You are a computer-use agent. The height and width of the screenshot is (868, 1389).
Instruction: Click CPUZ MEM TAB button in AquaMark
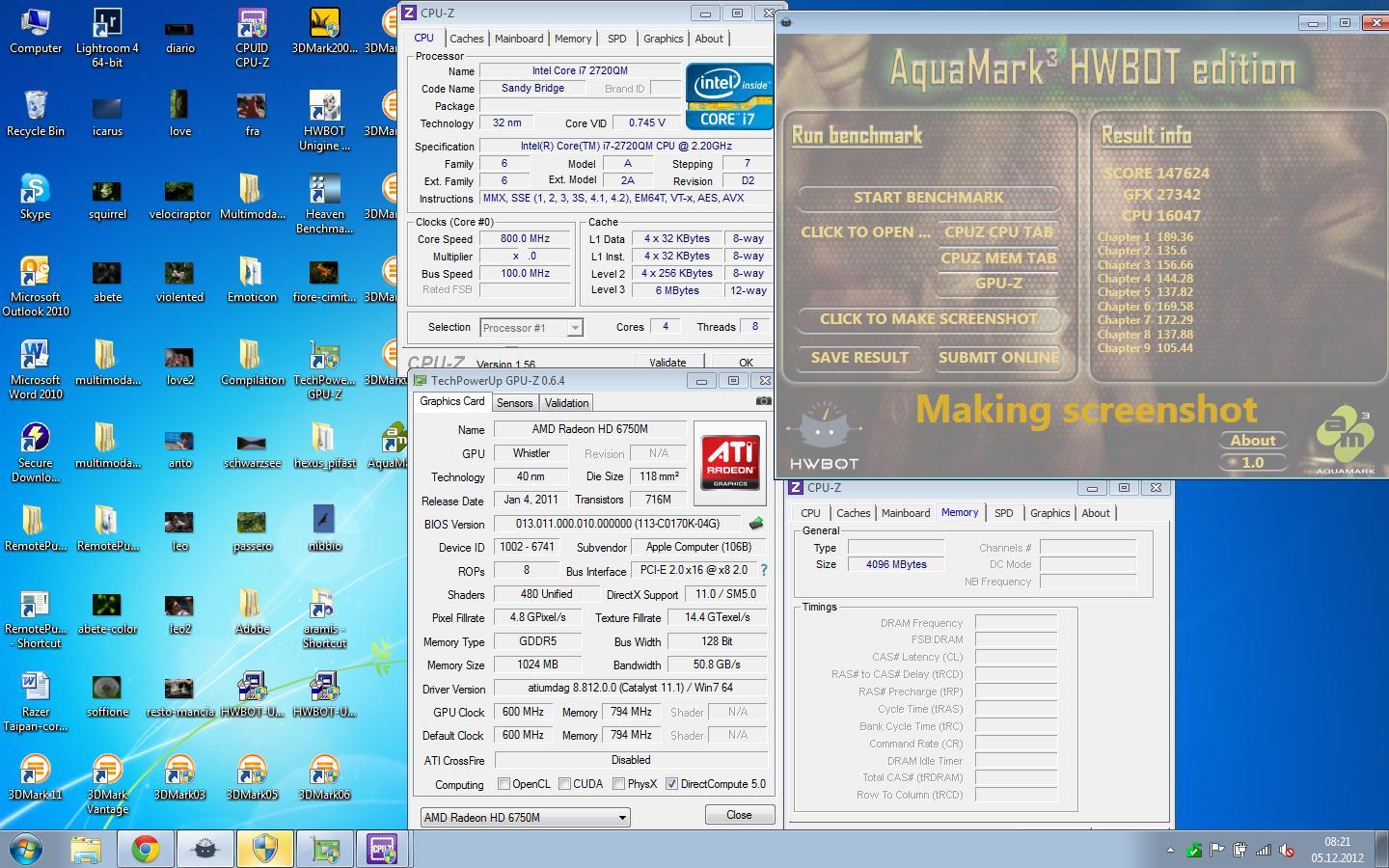(999, 258)
